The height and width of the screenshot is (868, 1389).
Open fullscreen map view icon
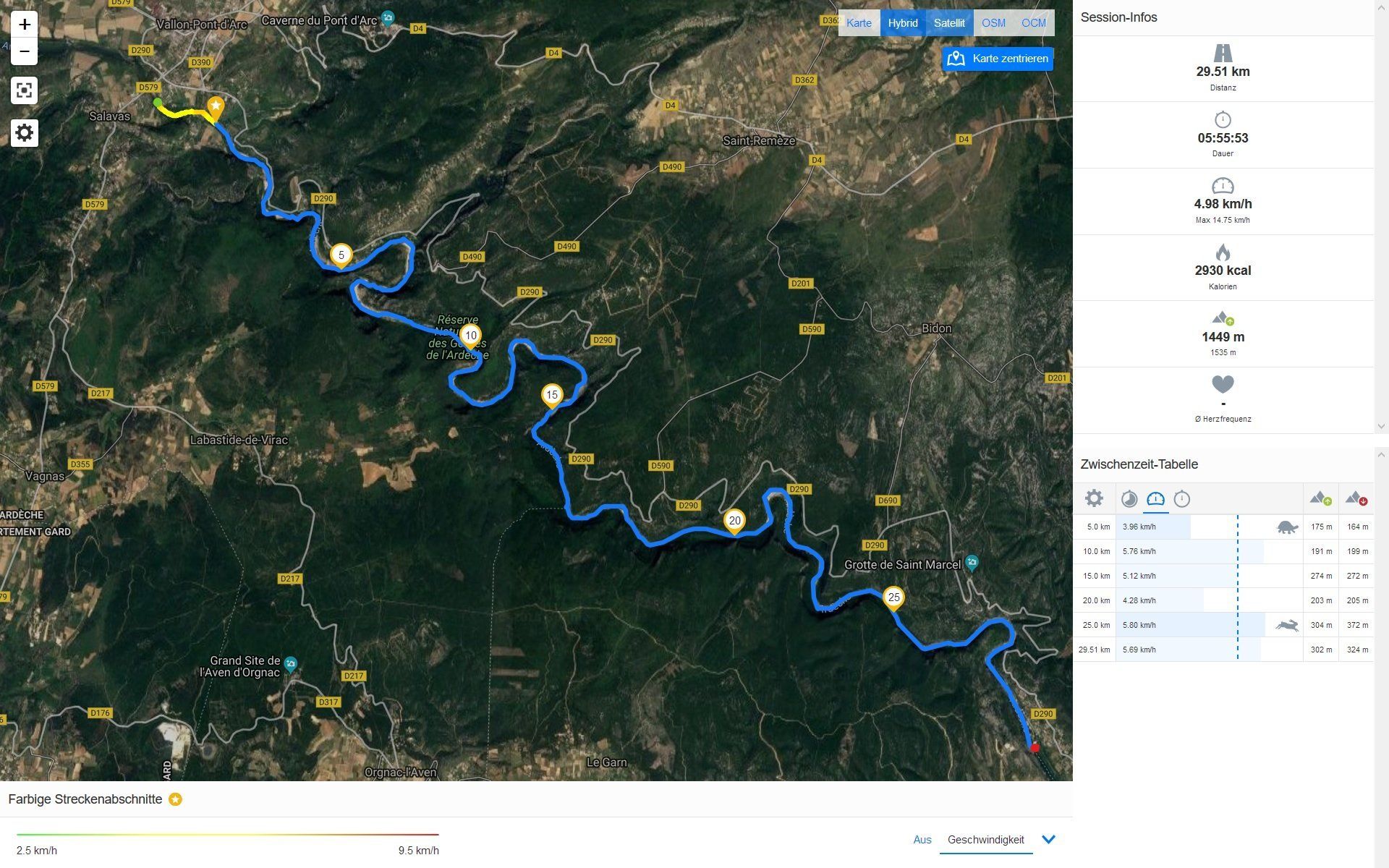pos(25,90)
